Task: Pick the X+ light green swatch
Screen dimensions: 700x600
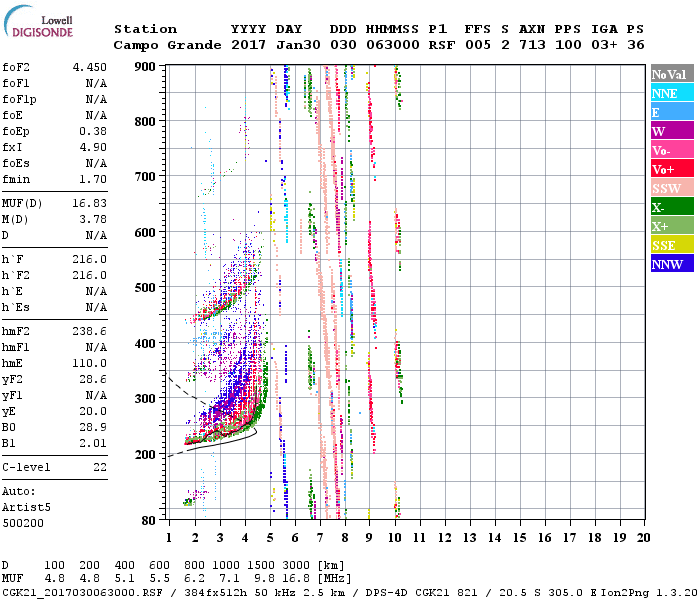Action: click(671, 226)
